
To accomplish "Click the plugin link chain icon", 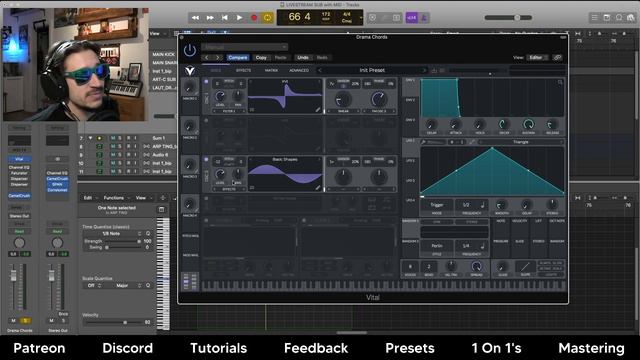I will click(x=558, y=58).
